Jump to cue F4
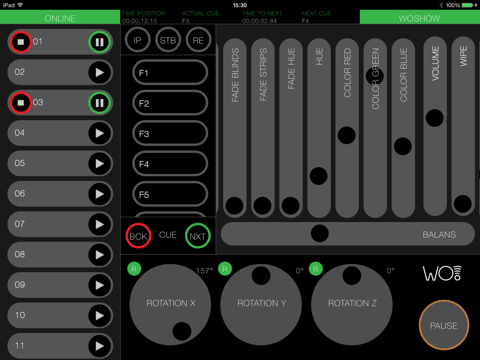The height and width of the screenshot is (360, 480). coord(170,164)
